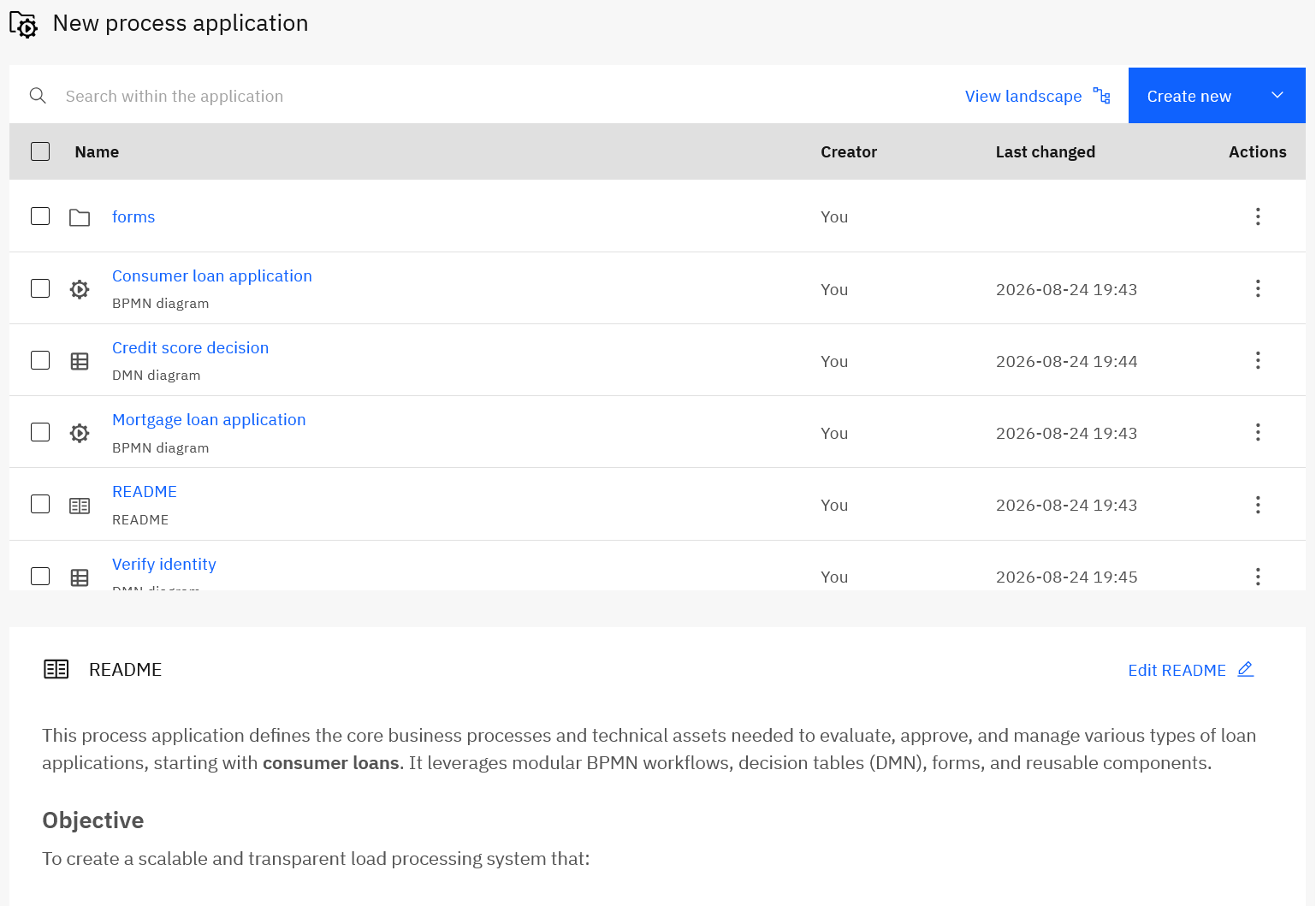Tick the Mortgage loan application checkbox

40,432
